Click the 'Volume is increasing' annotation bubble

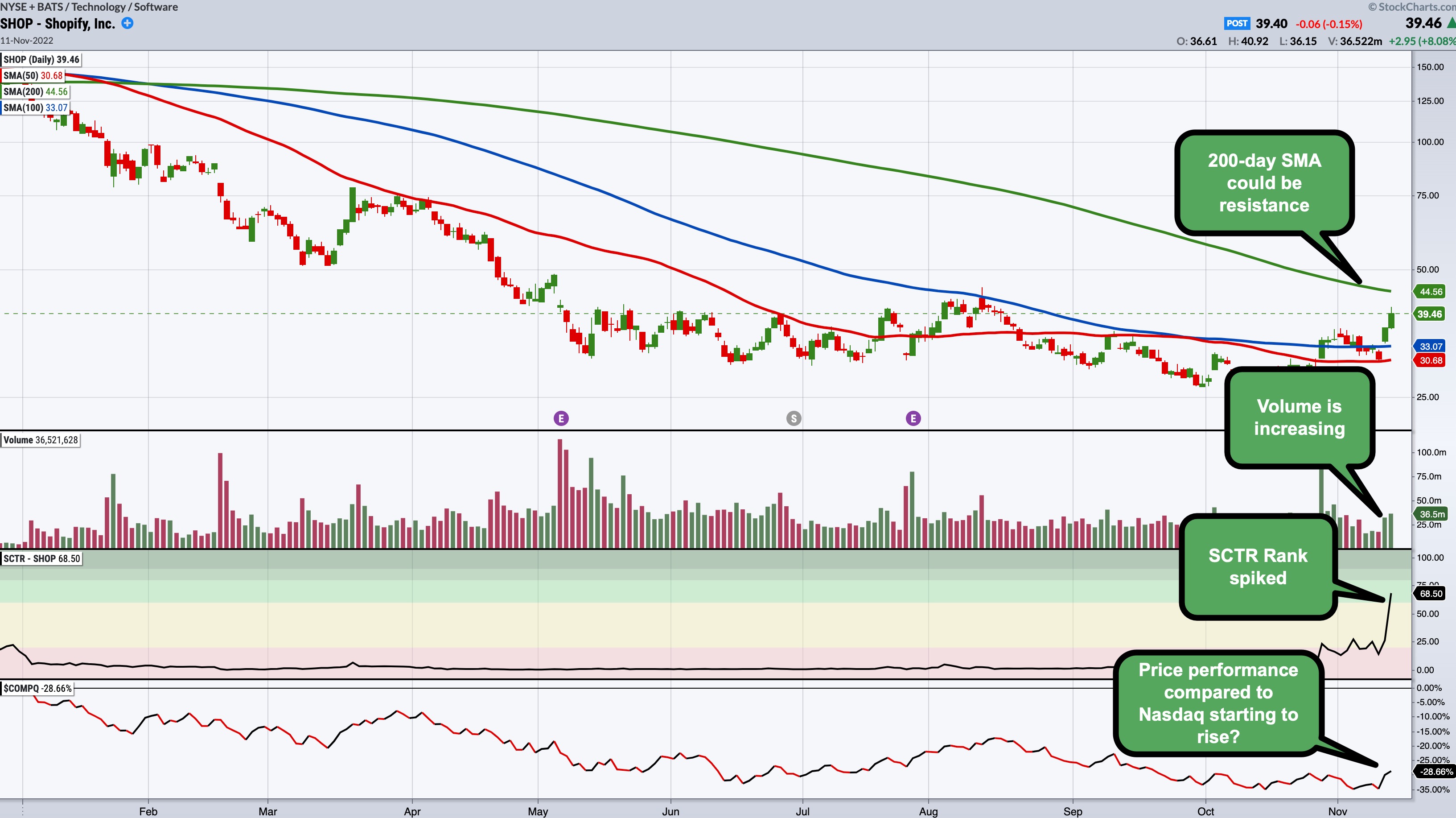point(1299,417)
